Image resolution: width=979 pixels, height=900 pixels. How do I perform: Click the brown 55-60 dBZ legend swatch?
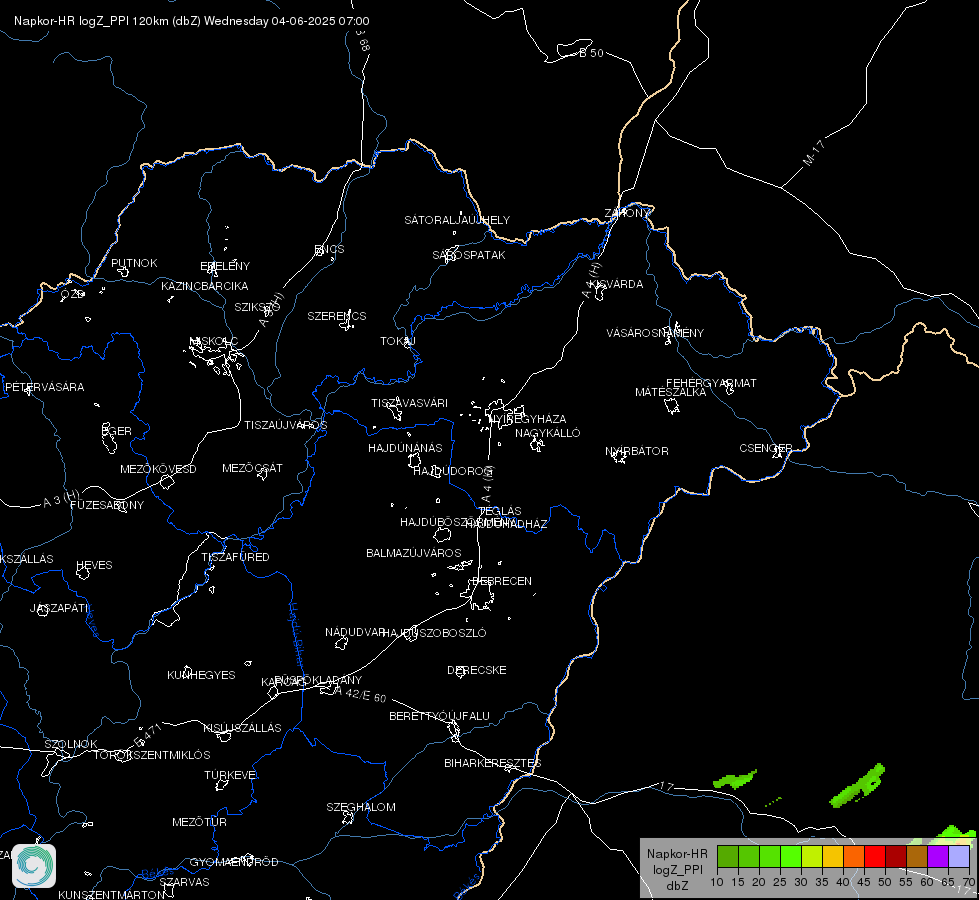point(917,857)
